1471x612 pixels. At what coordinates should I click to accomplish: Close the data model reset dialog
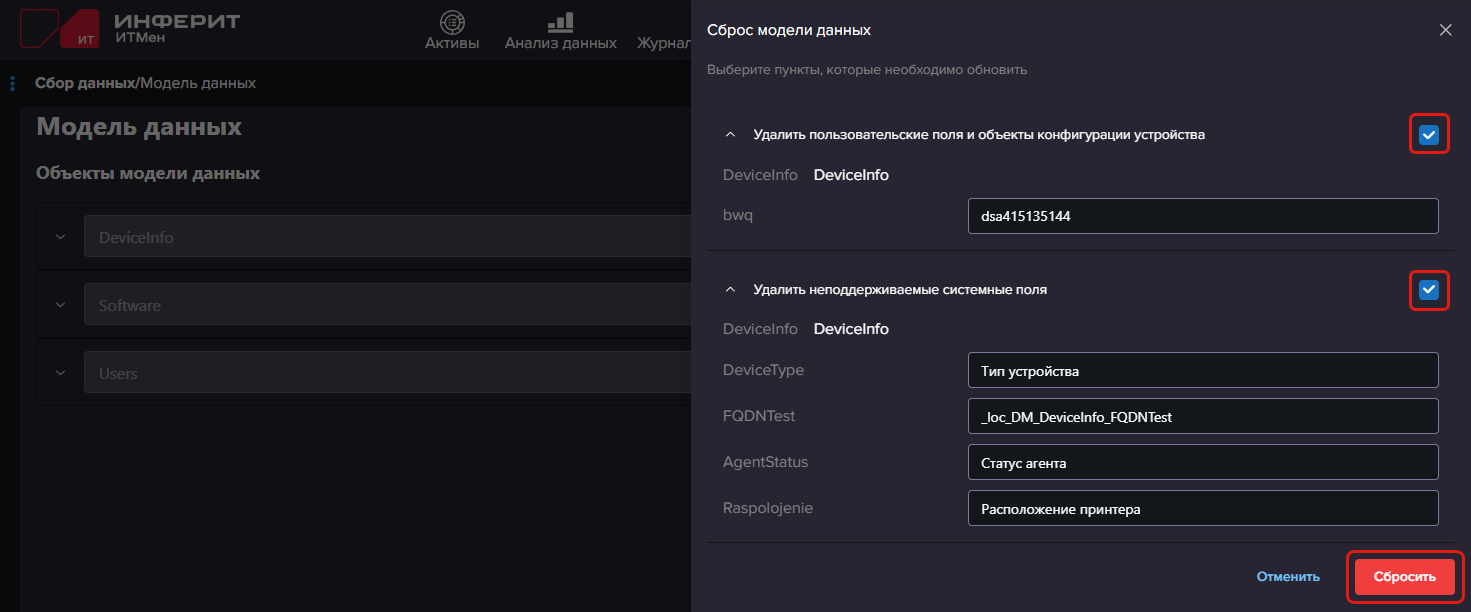point(1445,30)
